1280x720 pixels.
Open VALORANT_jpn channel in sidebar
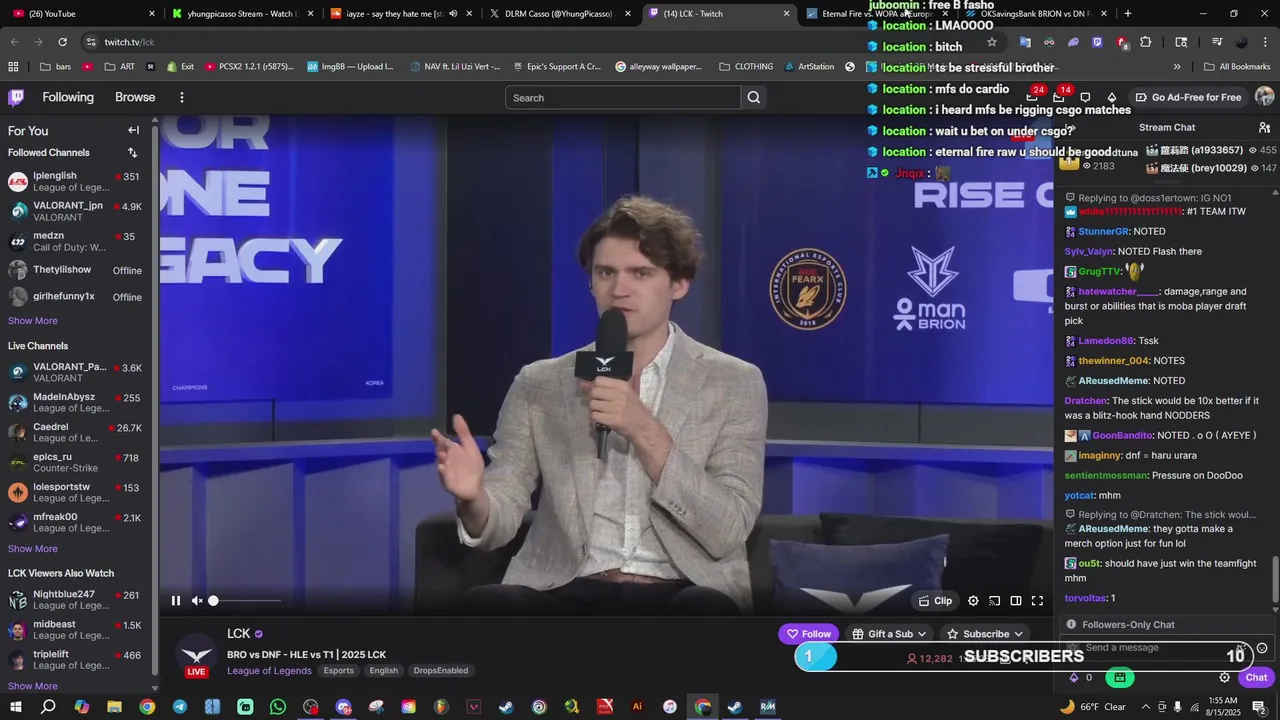[x=75, y=211]
